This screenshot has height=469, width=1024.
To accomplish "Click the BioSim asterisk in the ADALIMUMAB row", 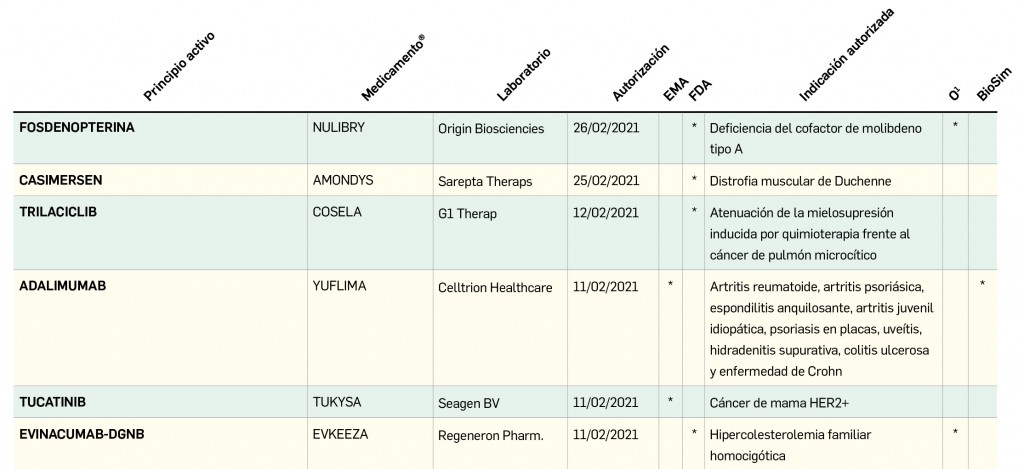I will [x=982, y=286].
